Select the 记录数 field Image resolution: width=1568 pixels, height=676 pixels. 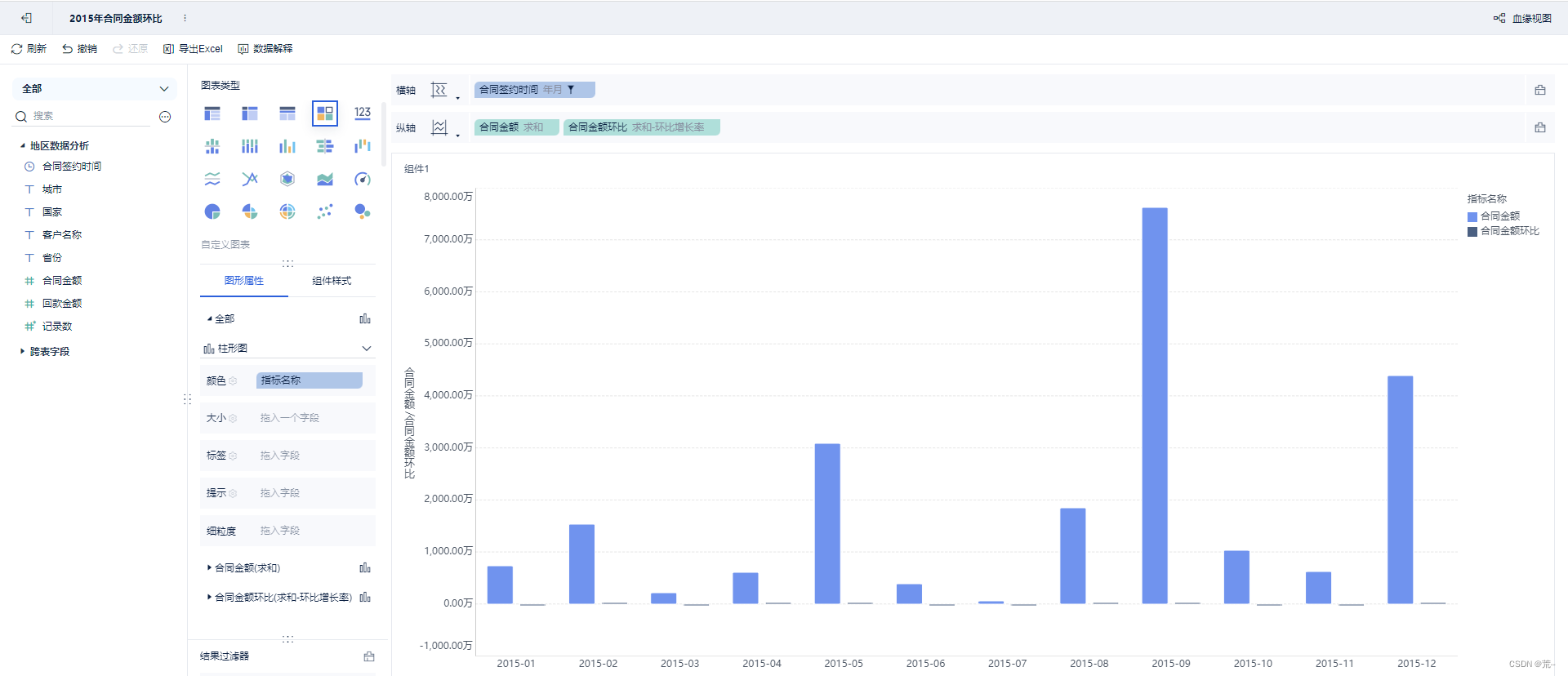57,327
